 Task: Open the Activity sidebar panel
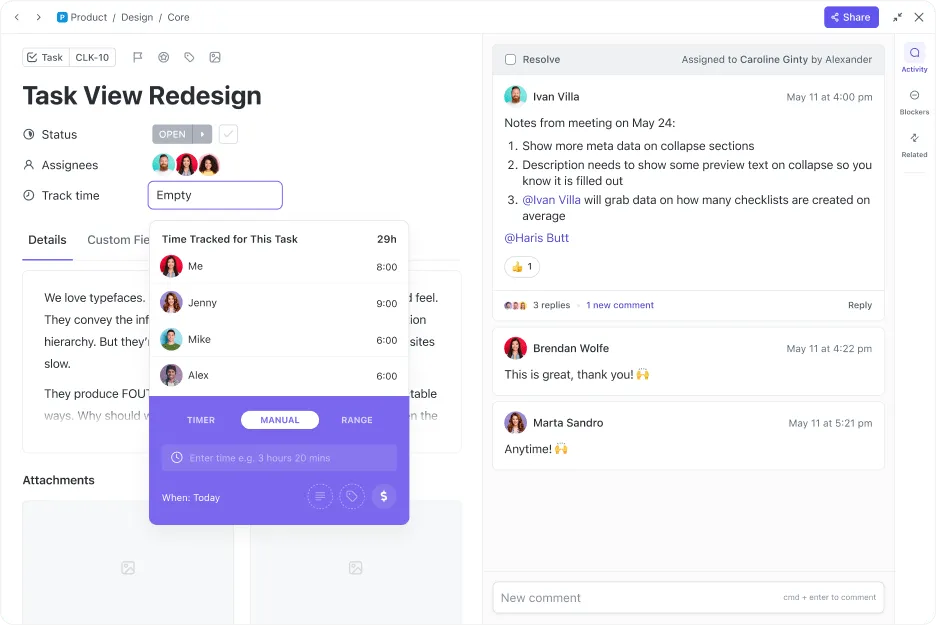[914, 59]
